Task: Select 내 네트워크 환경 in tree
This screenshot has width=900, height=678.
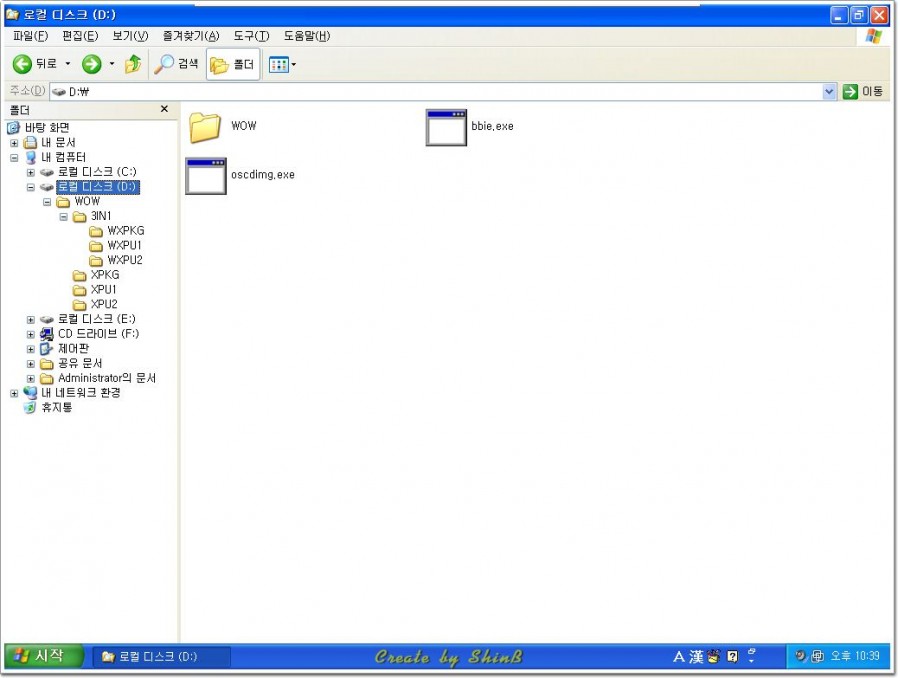Action: click(80, 393)
